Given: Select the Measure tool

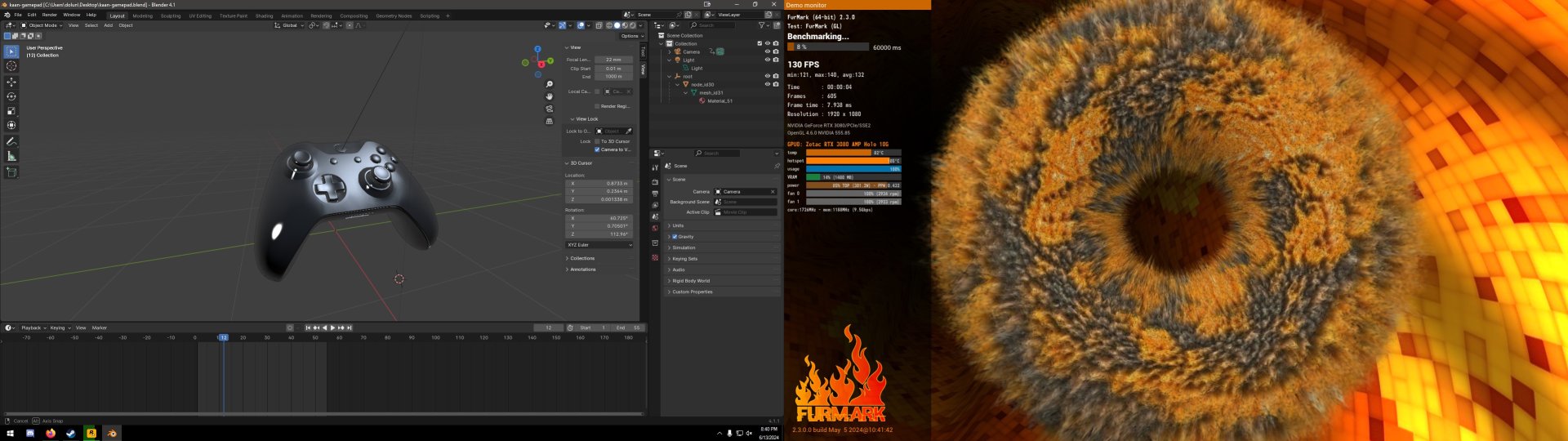Looking at the screenshot, I should click(11, 156).
